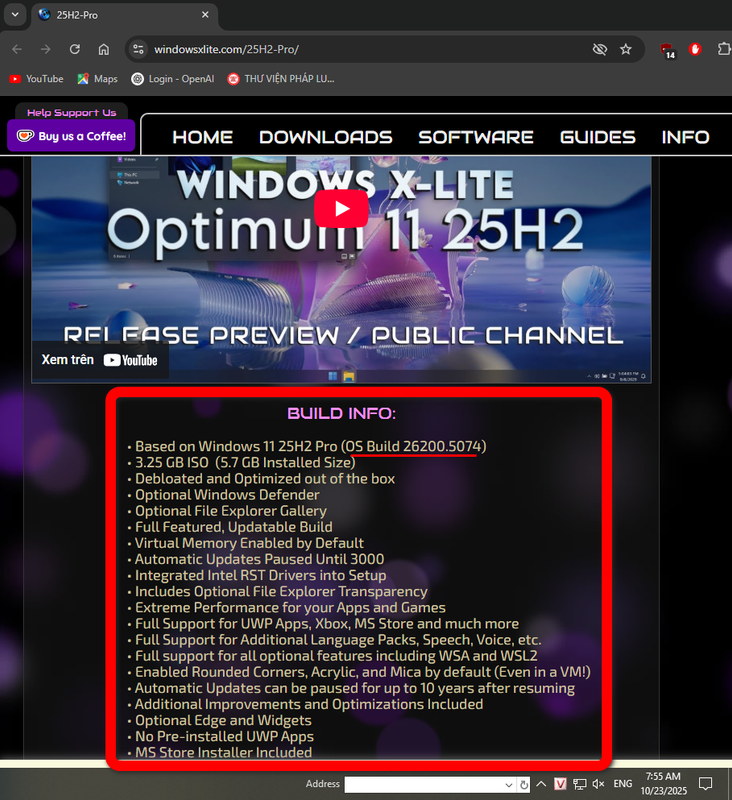Expand the taskbar Address dropdown arrow
Screen dimensions: 732x800
(509, 784)
